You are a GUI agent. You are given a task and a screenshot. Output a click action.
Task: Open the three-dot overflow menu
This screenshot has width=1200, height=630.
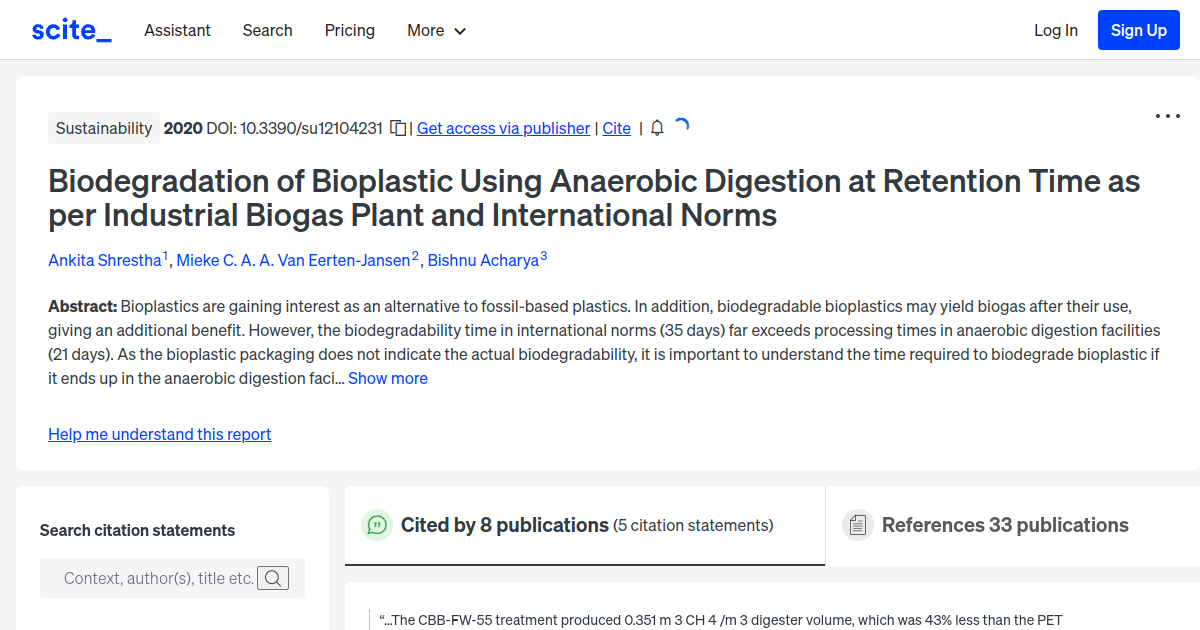[x=1167, y=116]
